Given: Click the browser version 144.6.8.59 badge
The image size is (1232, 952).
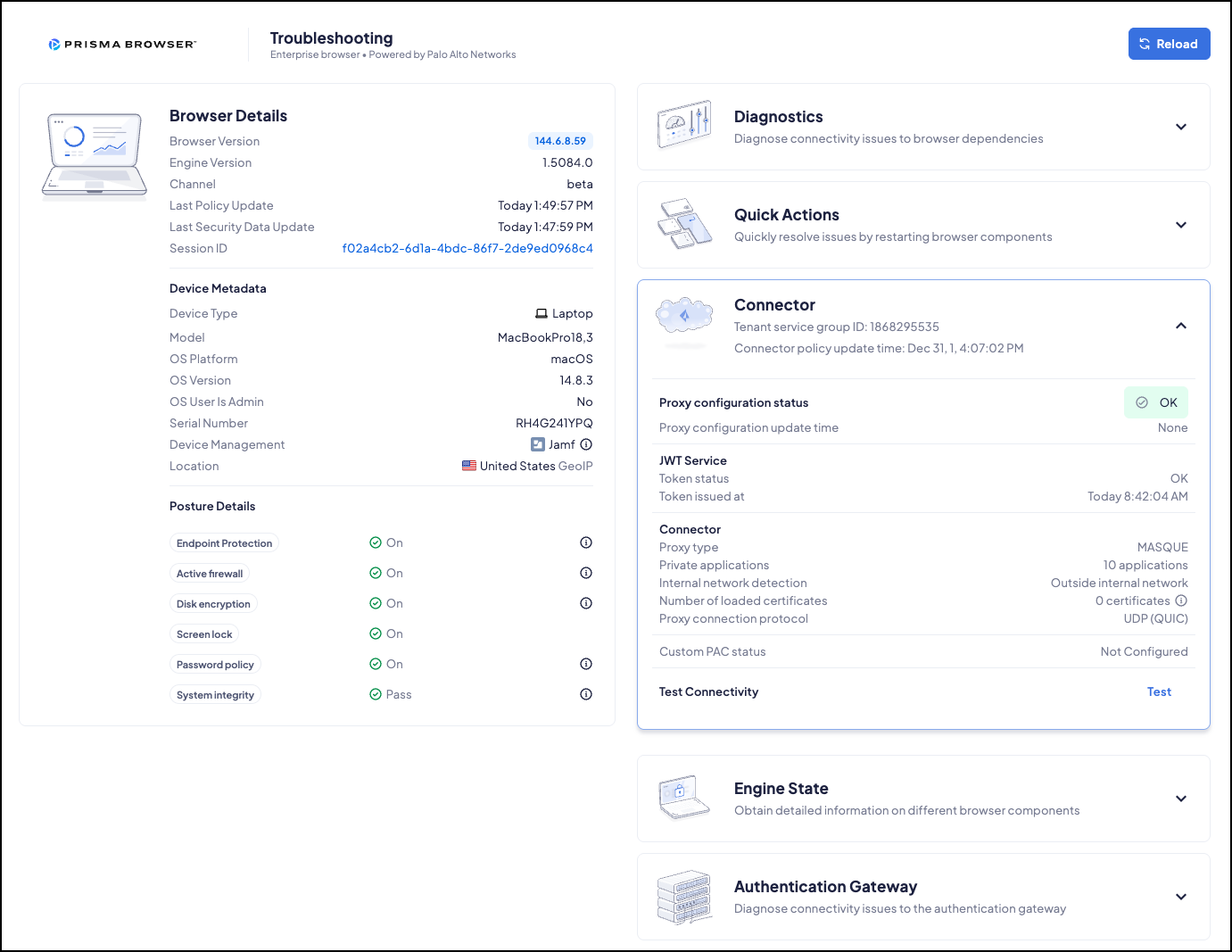Looking at the screenshot, I should click(560, 141).
